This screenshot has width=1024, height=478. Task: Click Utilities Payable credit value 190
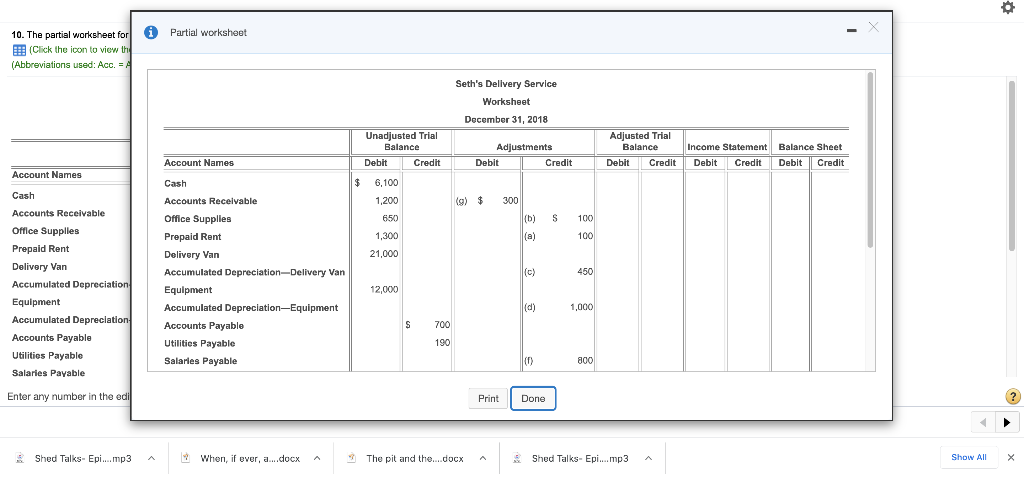coord(442,342)
